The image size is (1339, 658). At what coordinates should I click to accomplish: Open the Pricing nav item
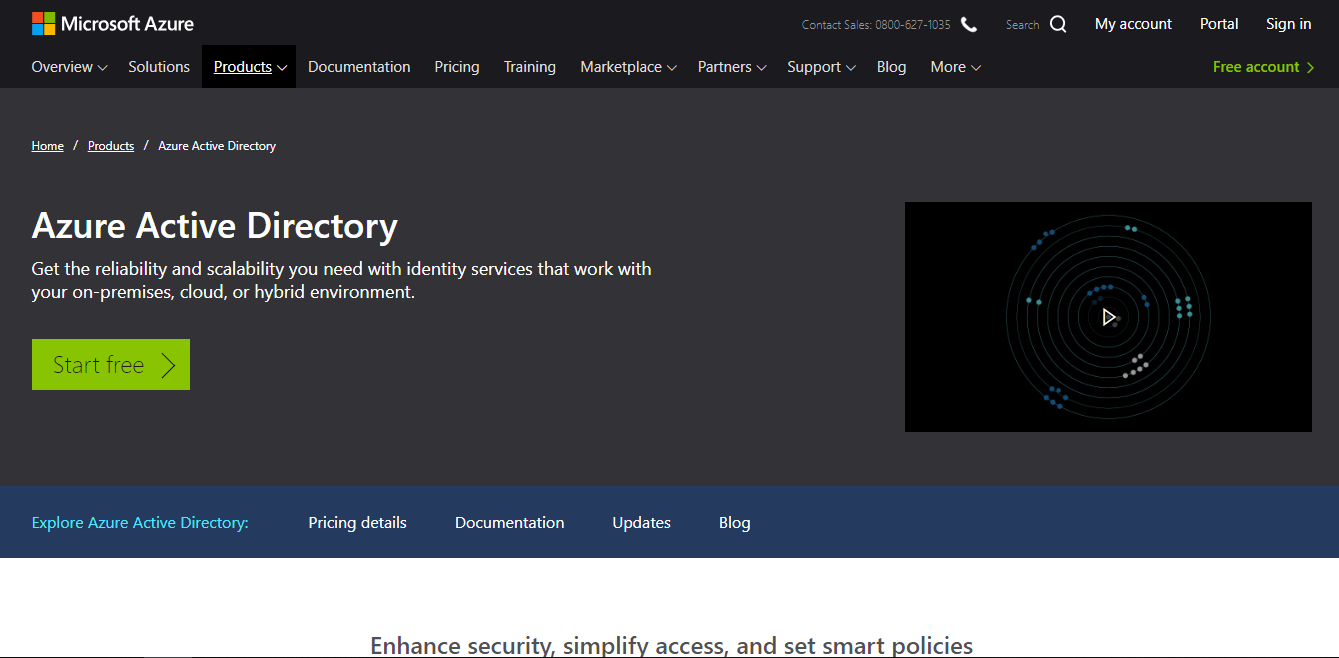(457, 67)
